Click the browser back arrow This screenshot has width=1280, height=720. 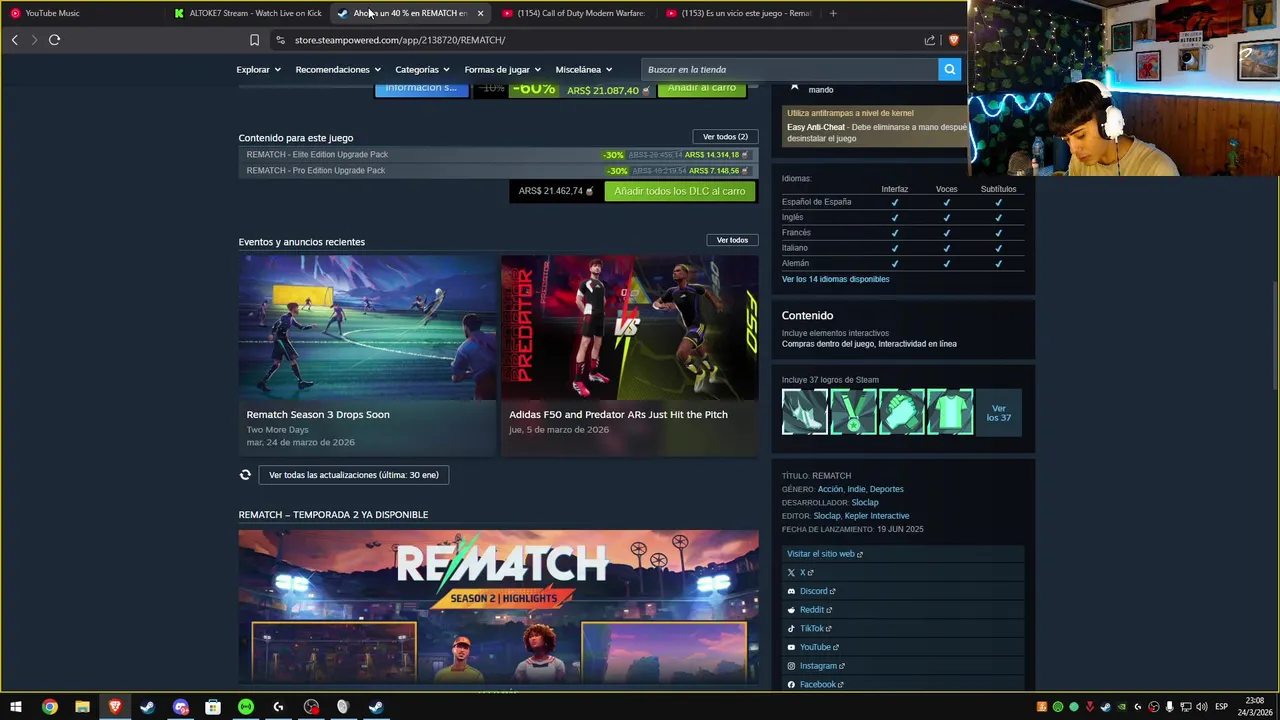[x=14, y=40]
